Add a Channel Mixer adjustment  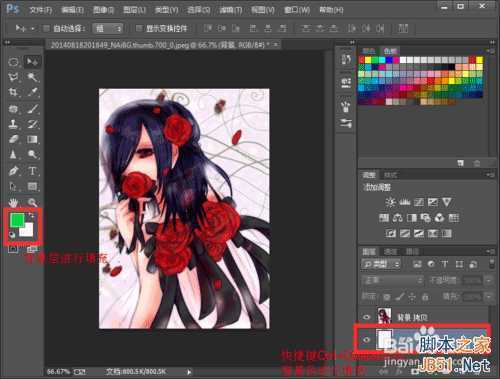[440, 218]
